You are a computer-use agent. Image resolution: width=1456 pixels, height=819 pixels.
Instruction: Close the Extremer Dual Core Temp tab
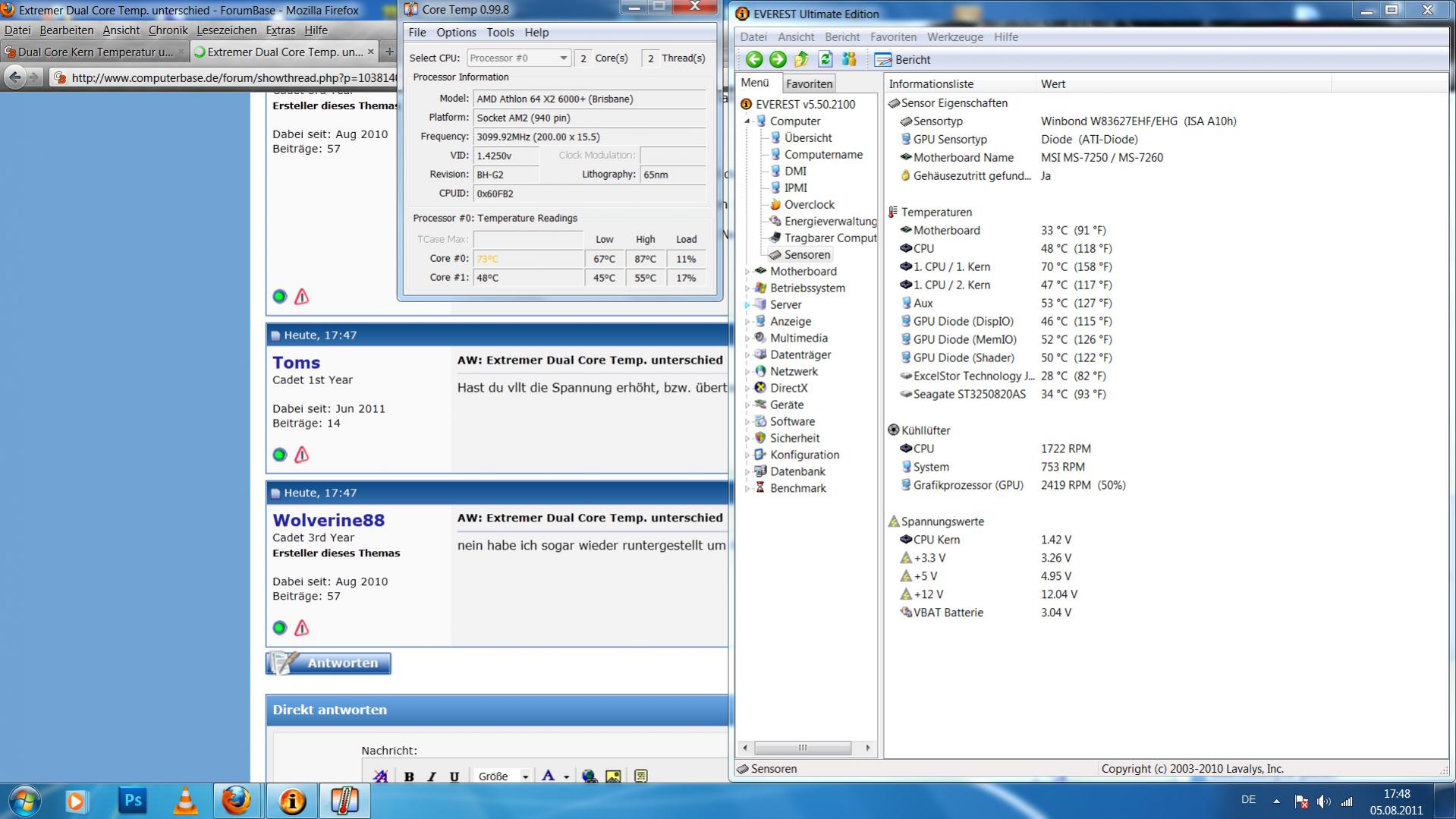point(370,52)
